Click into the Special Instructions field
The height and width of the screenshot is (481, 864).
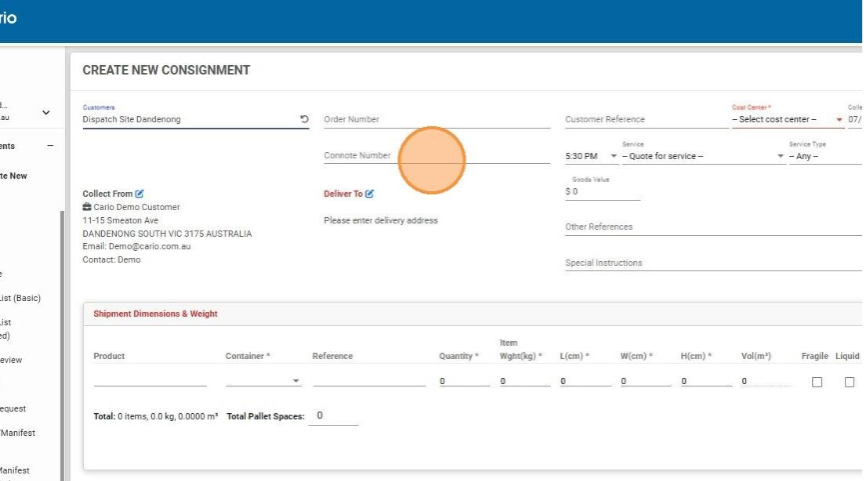(x=712, y=263)
